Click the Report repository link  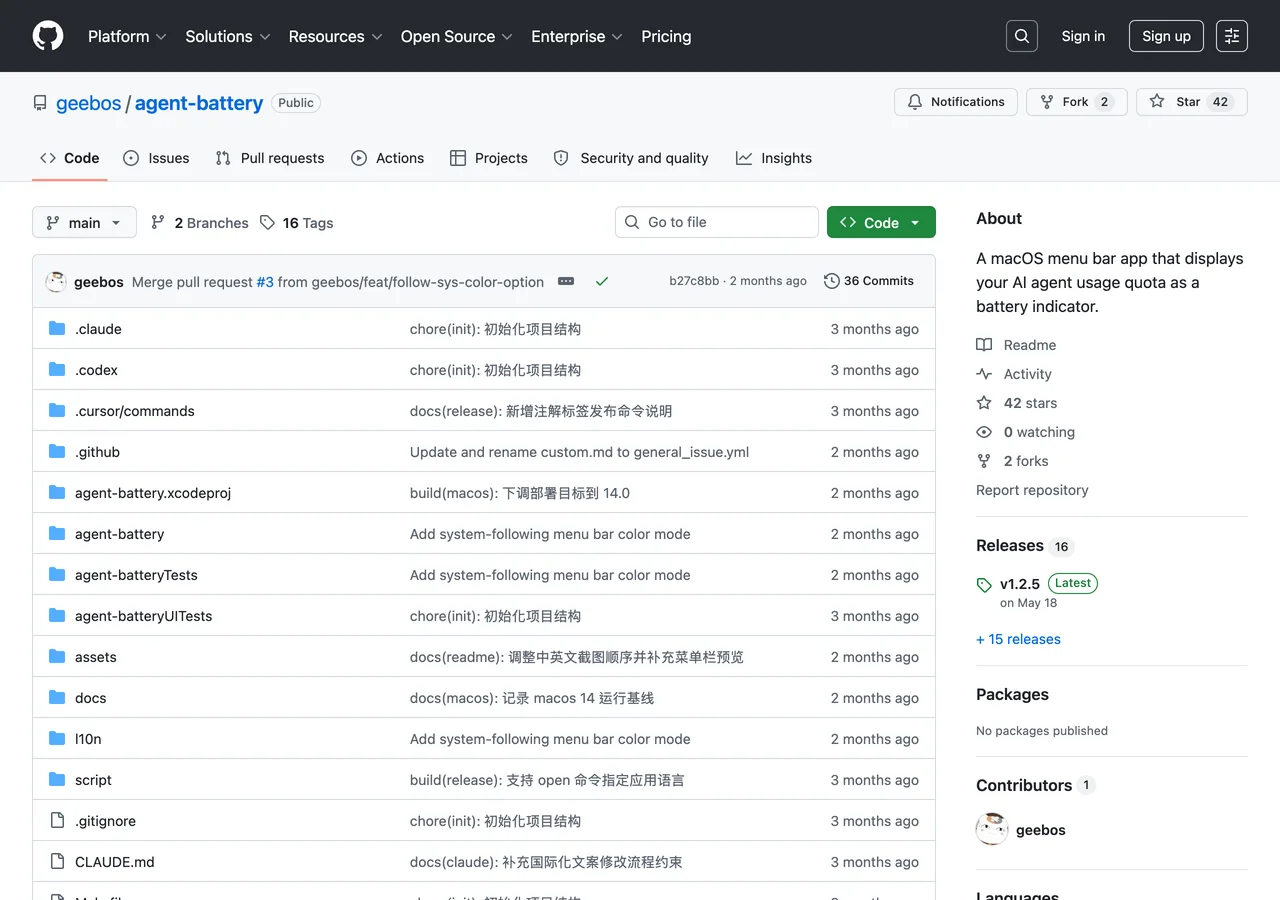(x=1032, y=490)
